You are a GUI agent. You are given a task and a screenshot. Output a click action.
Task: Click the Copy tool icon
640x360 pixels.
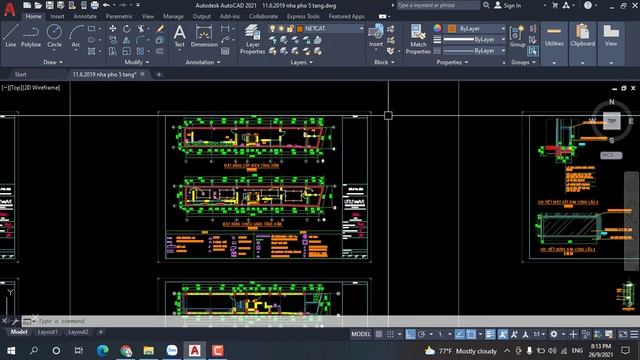tap(113, 40)
